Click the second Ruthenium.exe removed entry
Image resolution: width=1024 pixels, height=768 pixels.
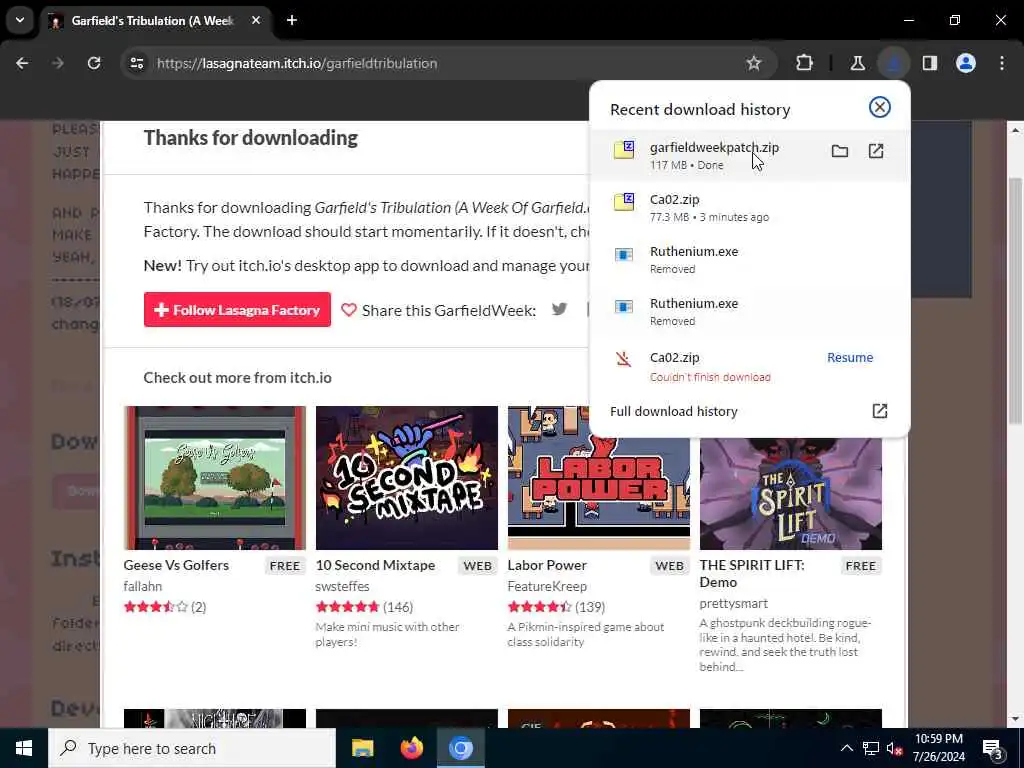[x=749, y=312]
